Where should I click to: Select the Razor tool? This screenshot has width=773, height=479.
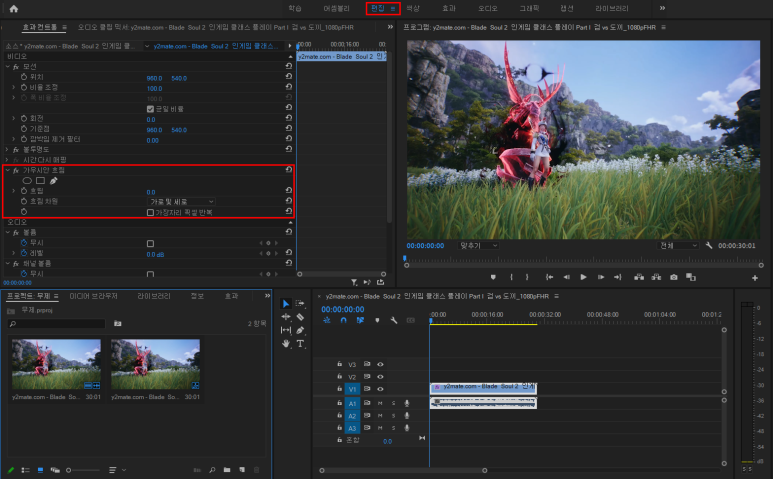point(300,317)
